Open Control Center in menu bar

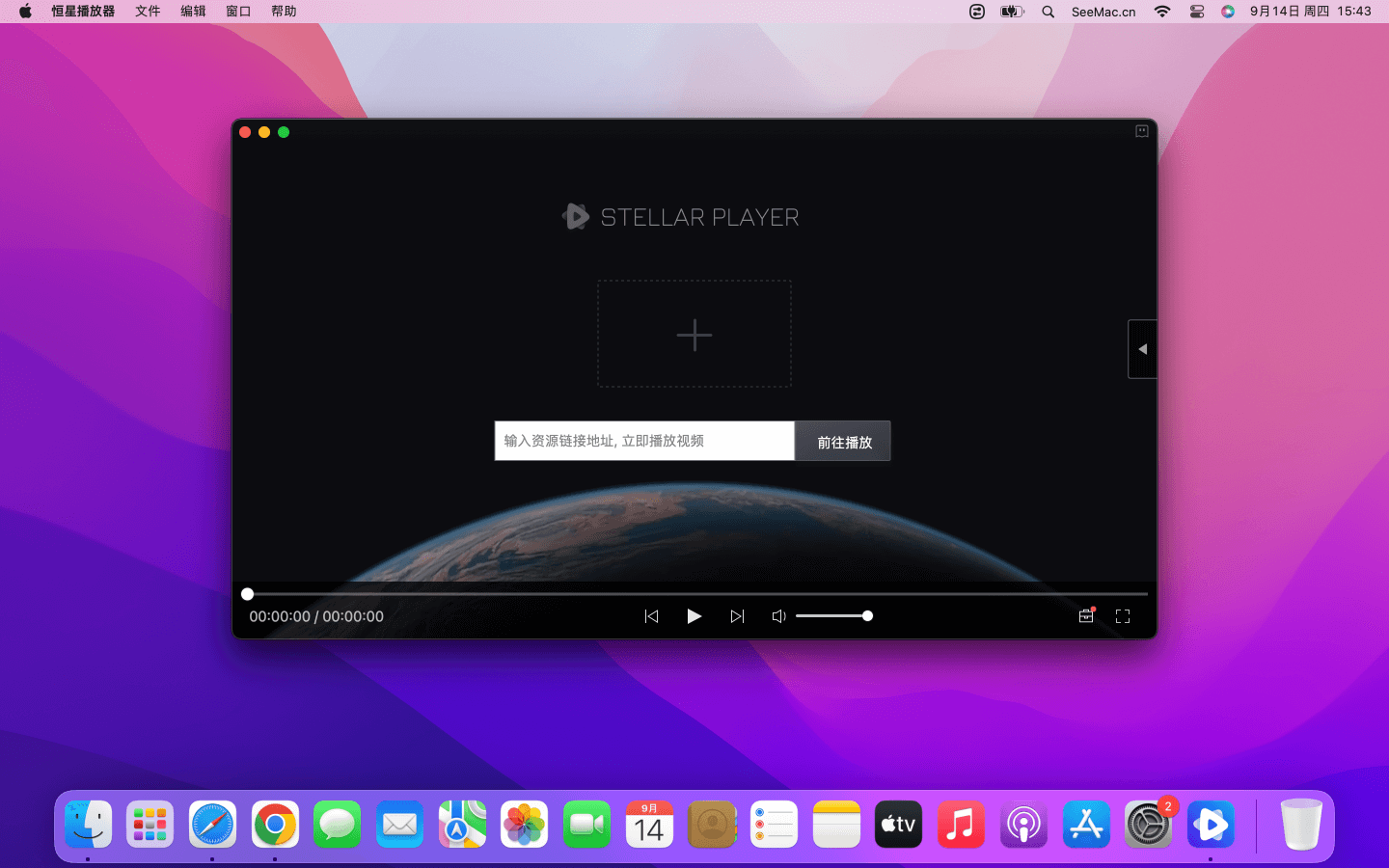[x=1197, y=12]
